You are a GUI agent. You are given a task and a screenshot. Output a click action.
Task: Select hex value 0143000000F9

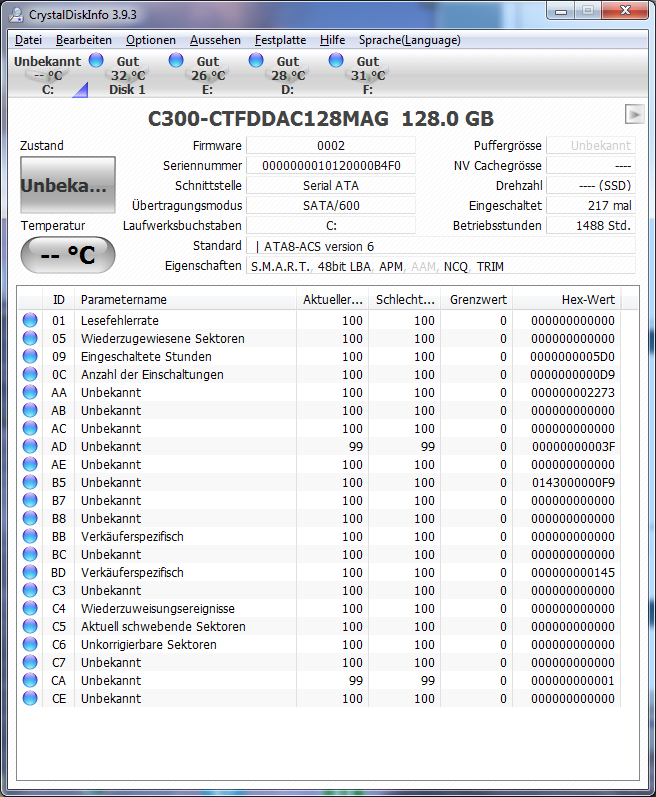(573, 482)
